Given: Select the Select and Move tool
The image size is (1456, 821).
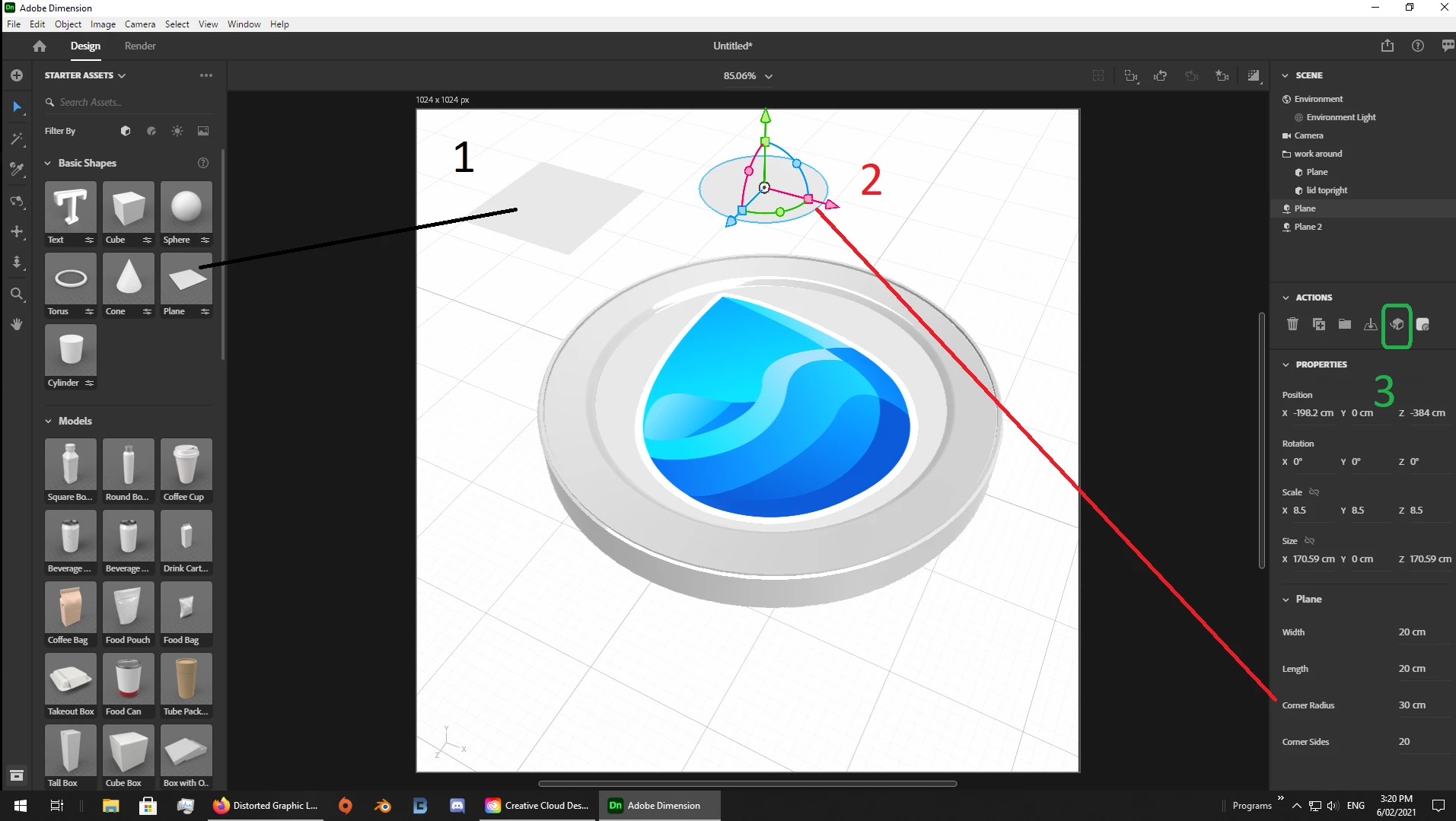Looking at the screenshot, I should (x=17, y=107).
